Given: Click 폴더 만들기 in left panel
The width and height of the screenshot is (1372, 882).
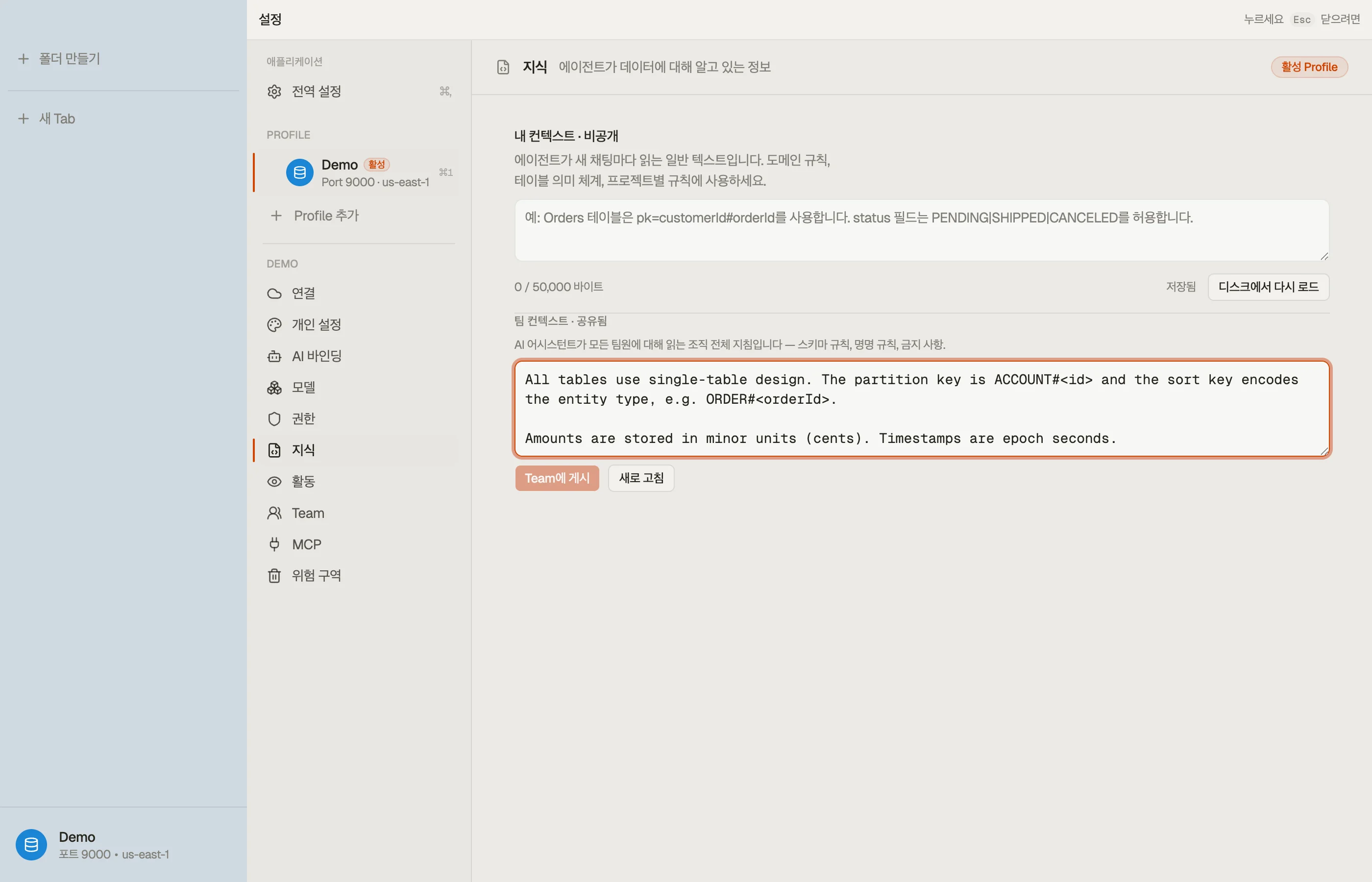Looking at the screenshot, I should click(69, 58).
